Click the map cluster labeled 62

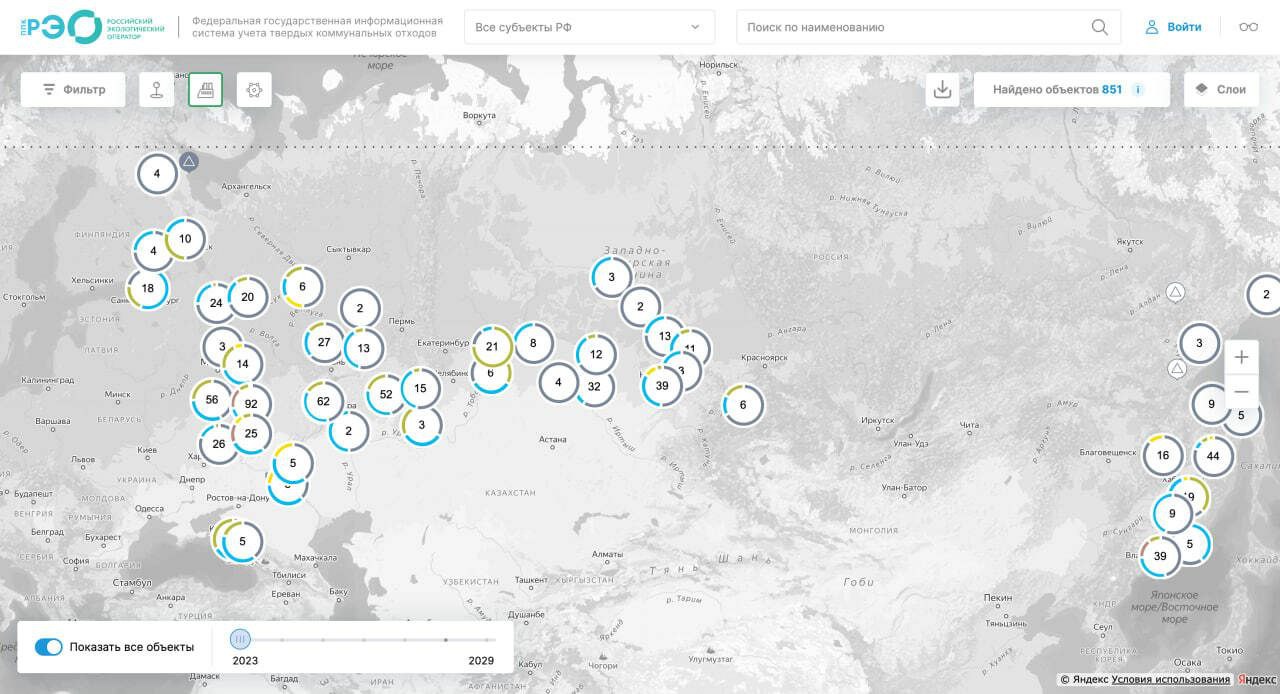[323, 402]
